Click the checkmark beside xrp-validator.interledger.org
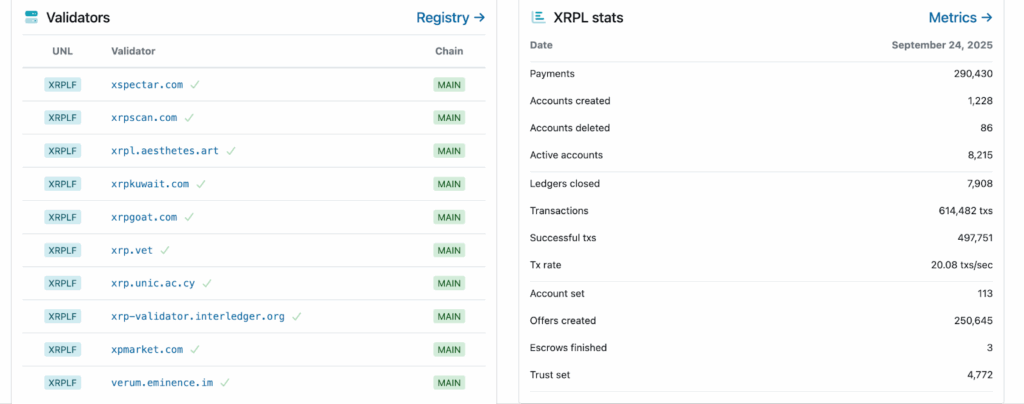Screen dimensions: 1024x404 pyautogui.click(x=297, y=316)
